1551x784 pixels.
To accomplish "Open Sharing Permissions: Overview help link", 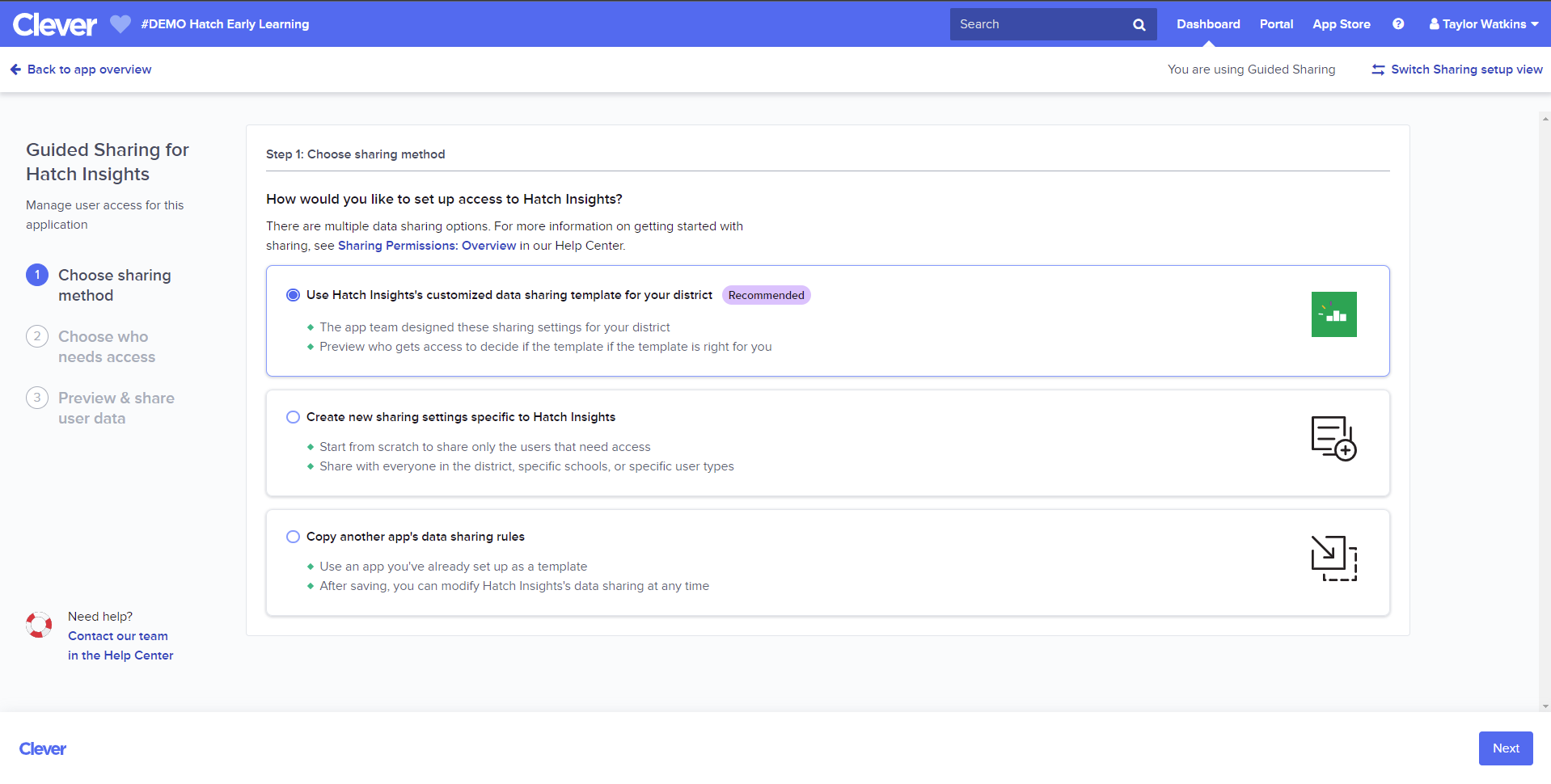I will pos(426,246).
